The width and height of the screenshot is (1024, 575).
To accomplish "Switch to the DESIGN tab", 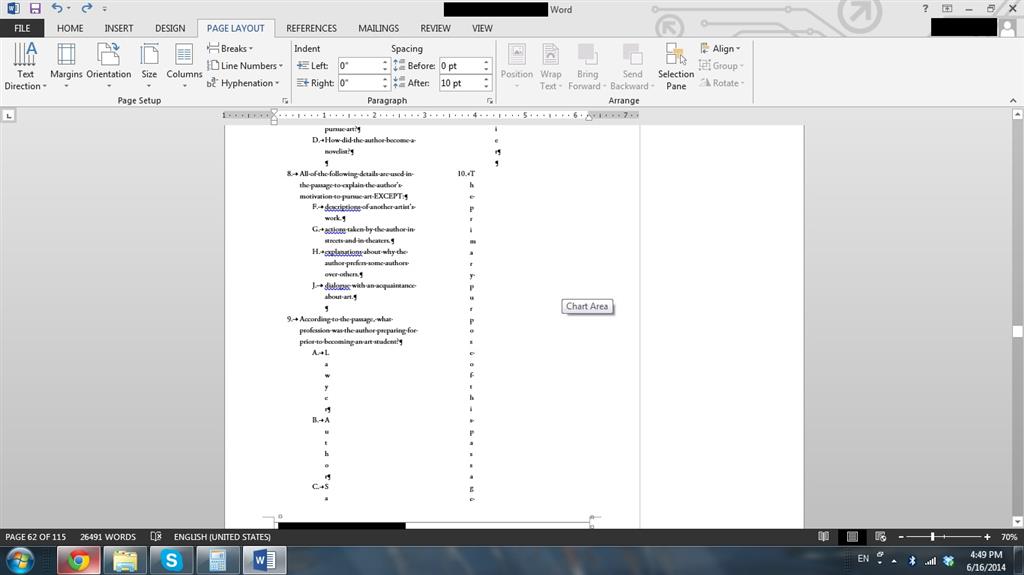I will click(x=170, y=28).
